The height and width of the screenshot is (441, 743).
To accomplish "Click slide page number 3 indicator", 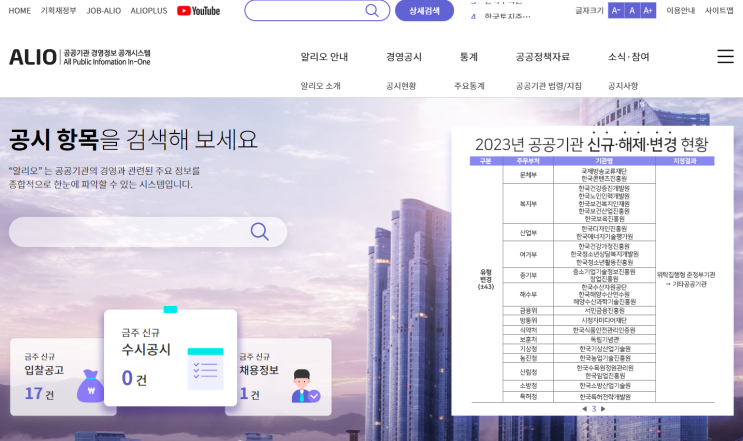I will tap(594, 409).
